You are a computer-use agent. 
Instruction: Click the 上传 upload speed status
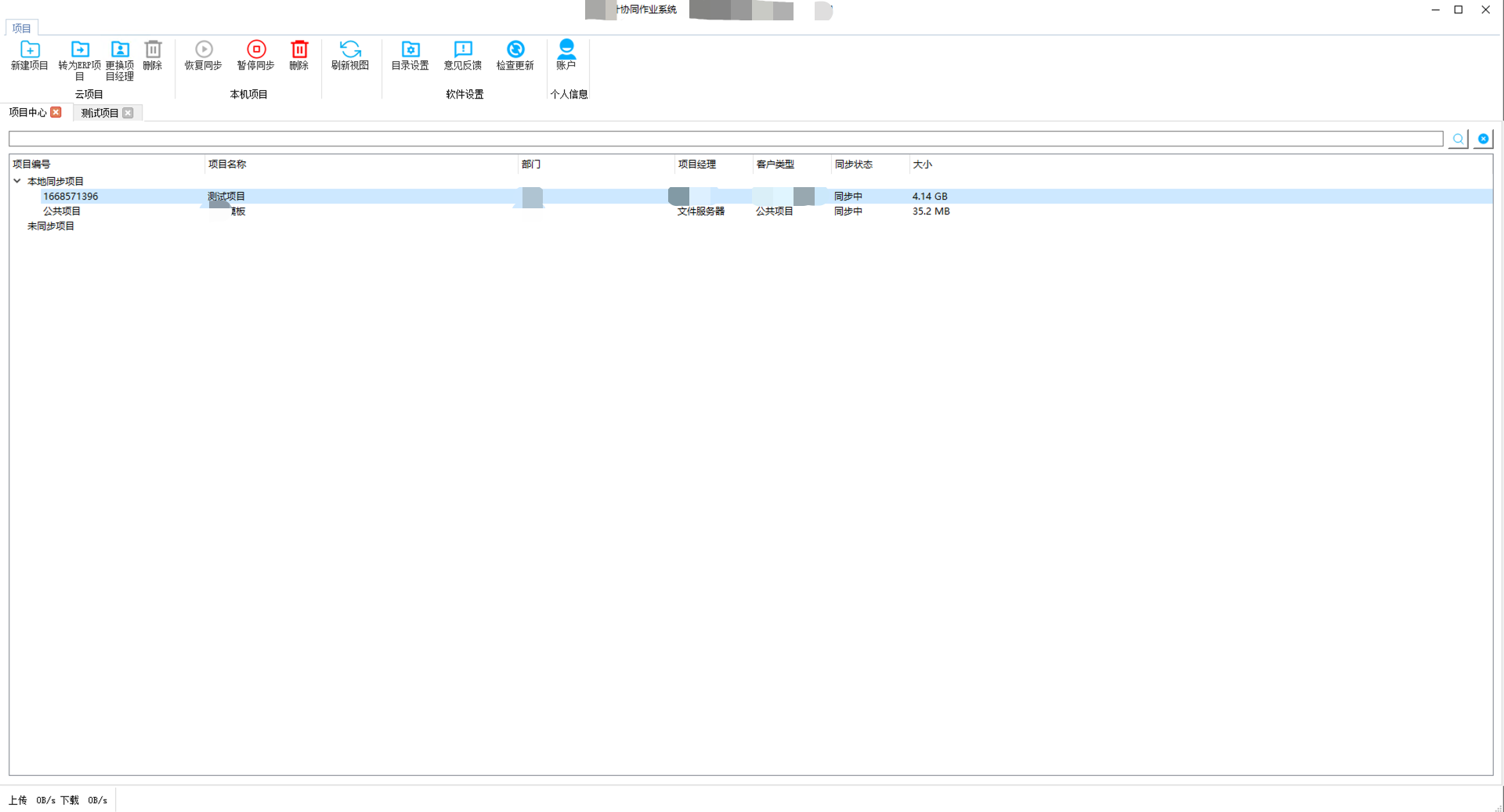(x=32, y=800)
